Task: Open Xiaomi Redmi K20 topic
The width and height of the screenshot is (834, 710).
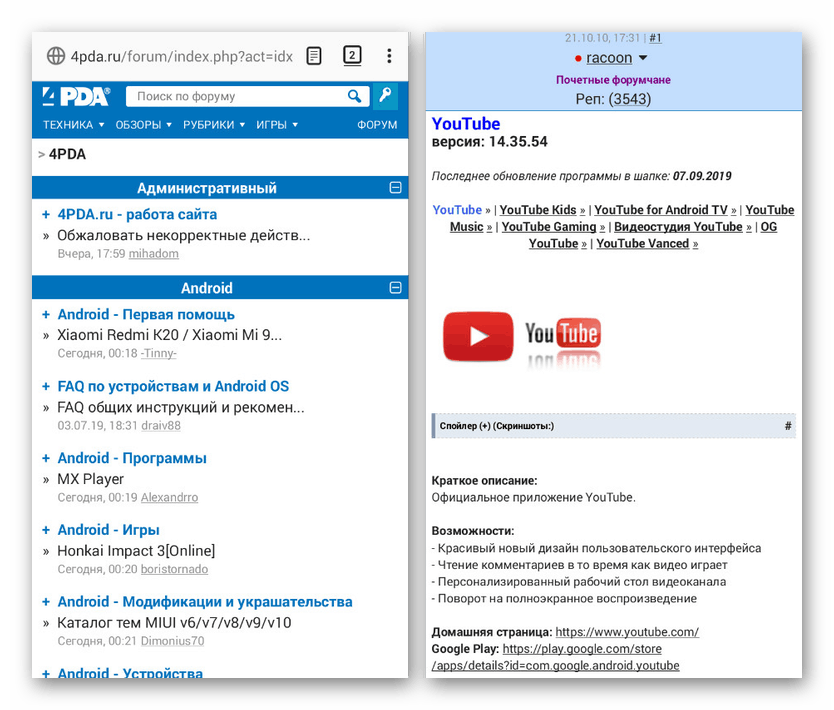Action: click(x=169, y=335)
